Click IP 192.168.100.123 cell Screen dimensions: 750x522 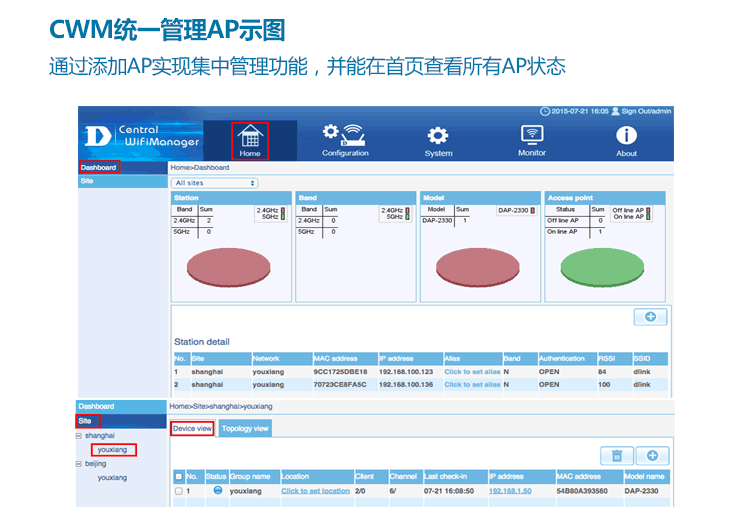point(406,372)
